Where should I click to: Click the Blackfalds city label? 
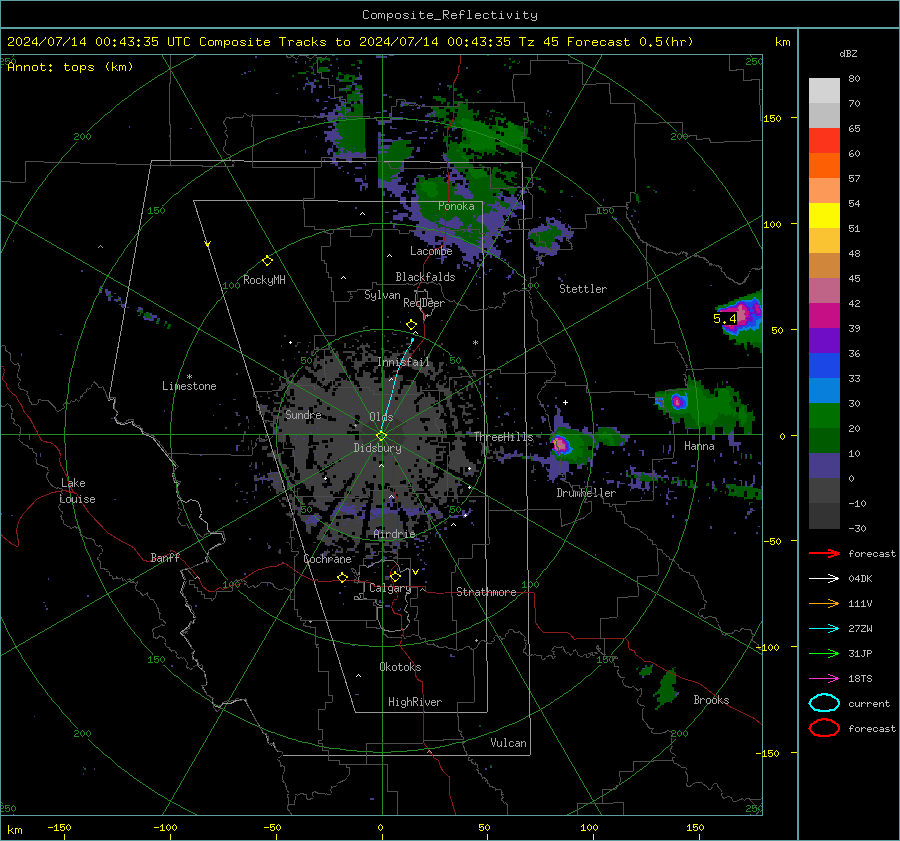click(425, 277)
